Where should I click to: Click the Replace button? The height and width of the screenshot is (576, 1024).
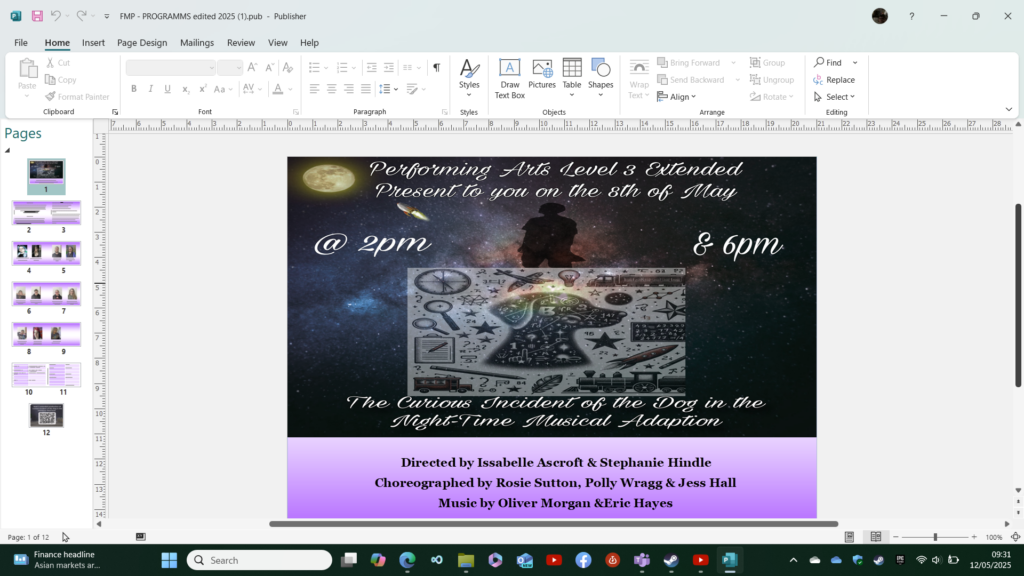tap(834, 80)
